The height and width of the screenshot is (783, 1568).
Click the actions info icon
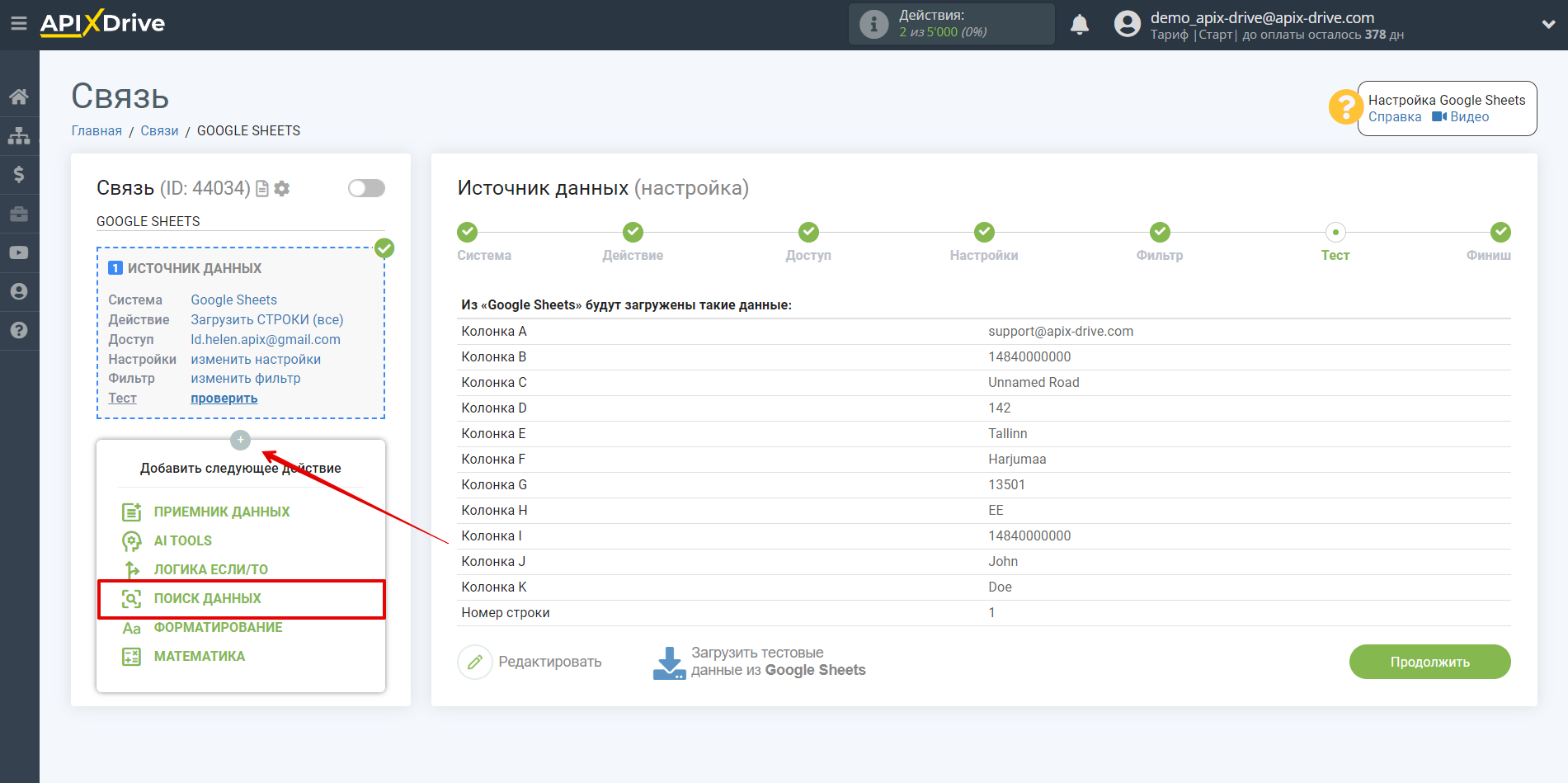click(873, 24)
